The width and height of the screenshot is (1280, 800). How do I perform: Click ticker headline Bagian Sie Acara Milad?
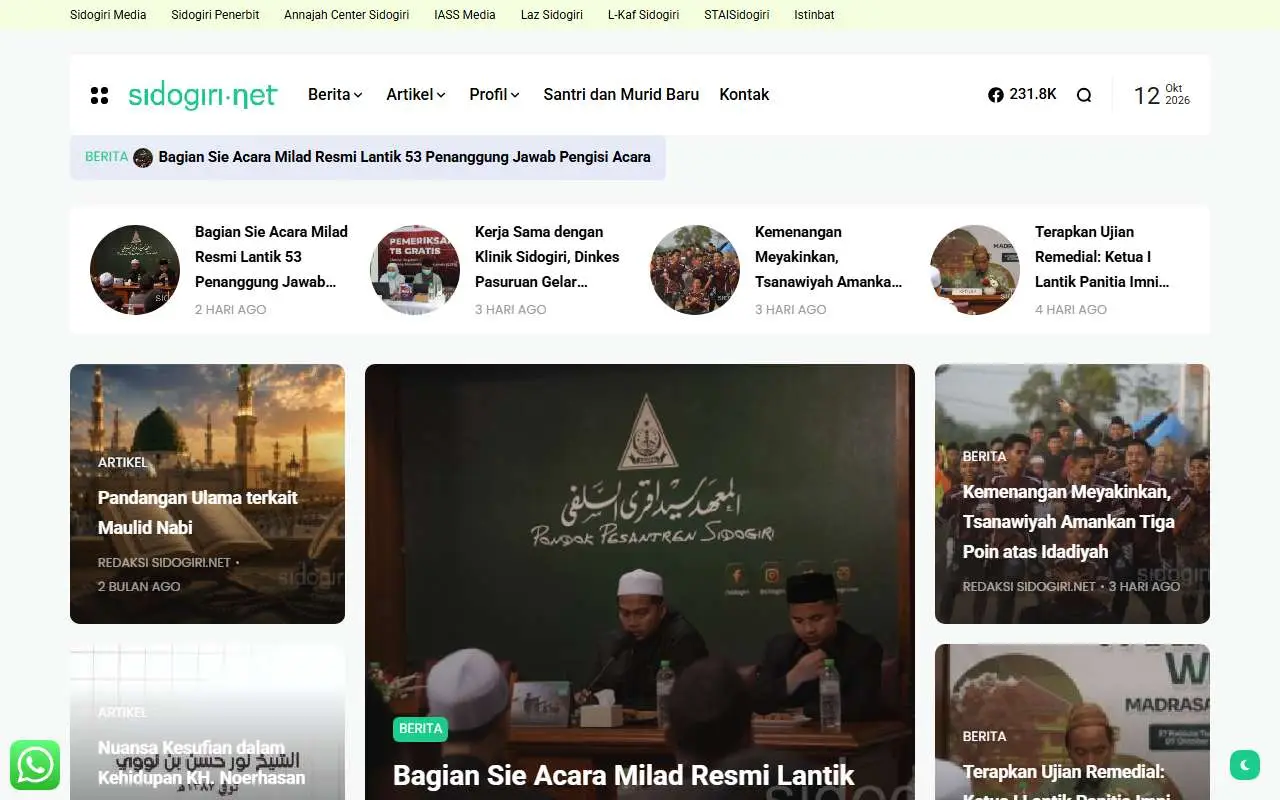point(404,157)
